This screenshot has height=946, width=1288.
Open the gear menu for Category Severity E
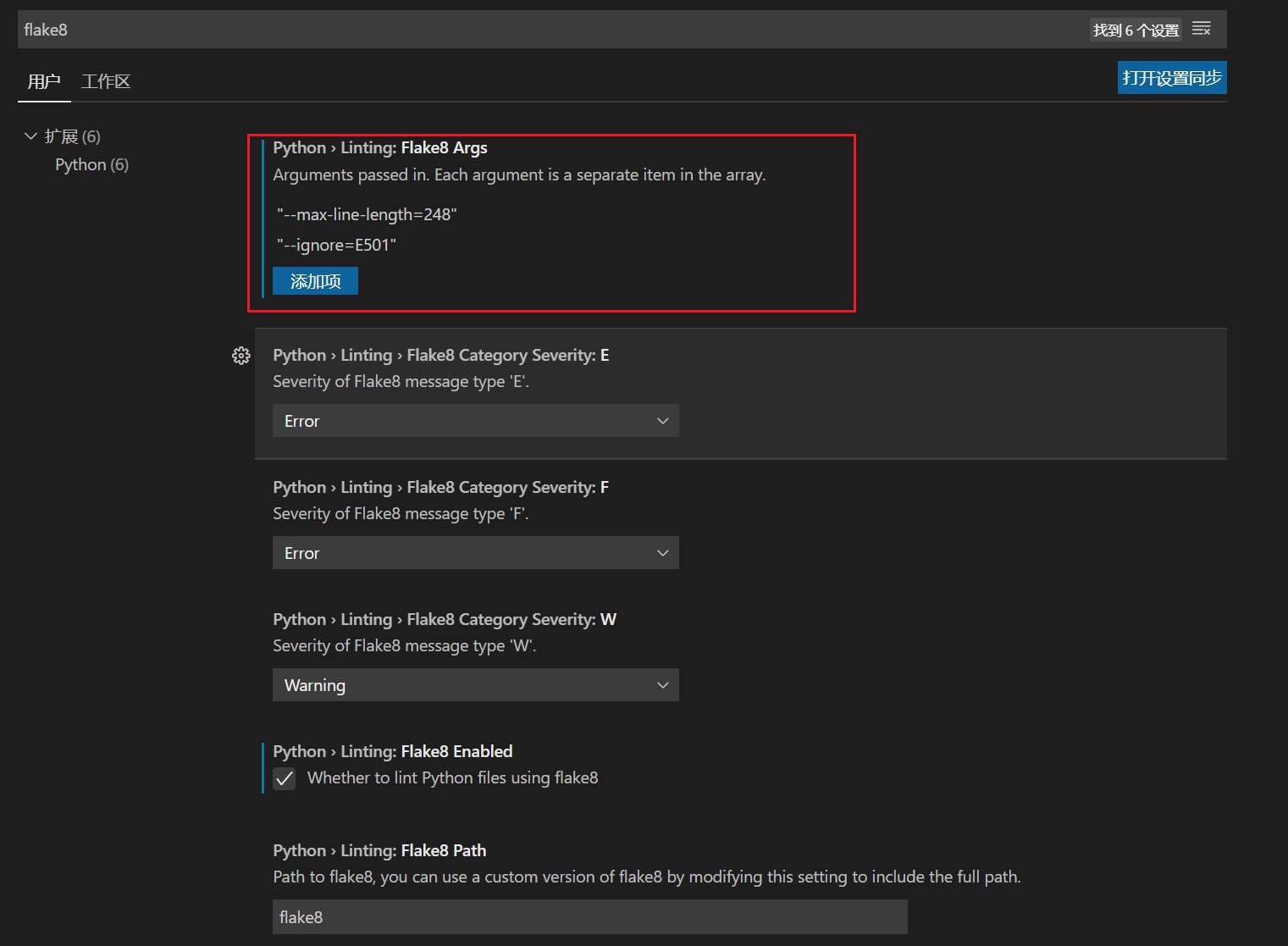pyautogui.click(x=241, y=356)
